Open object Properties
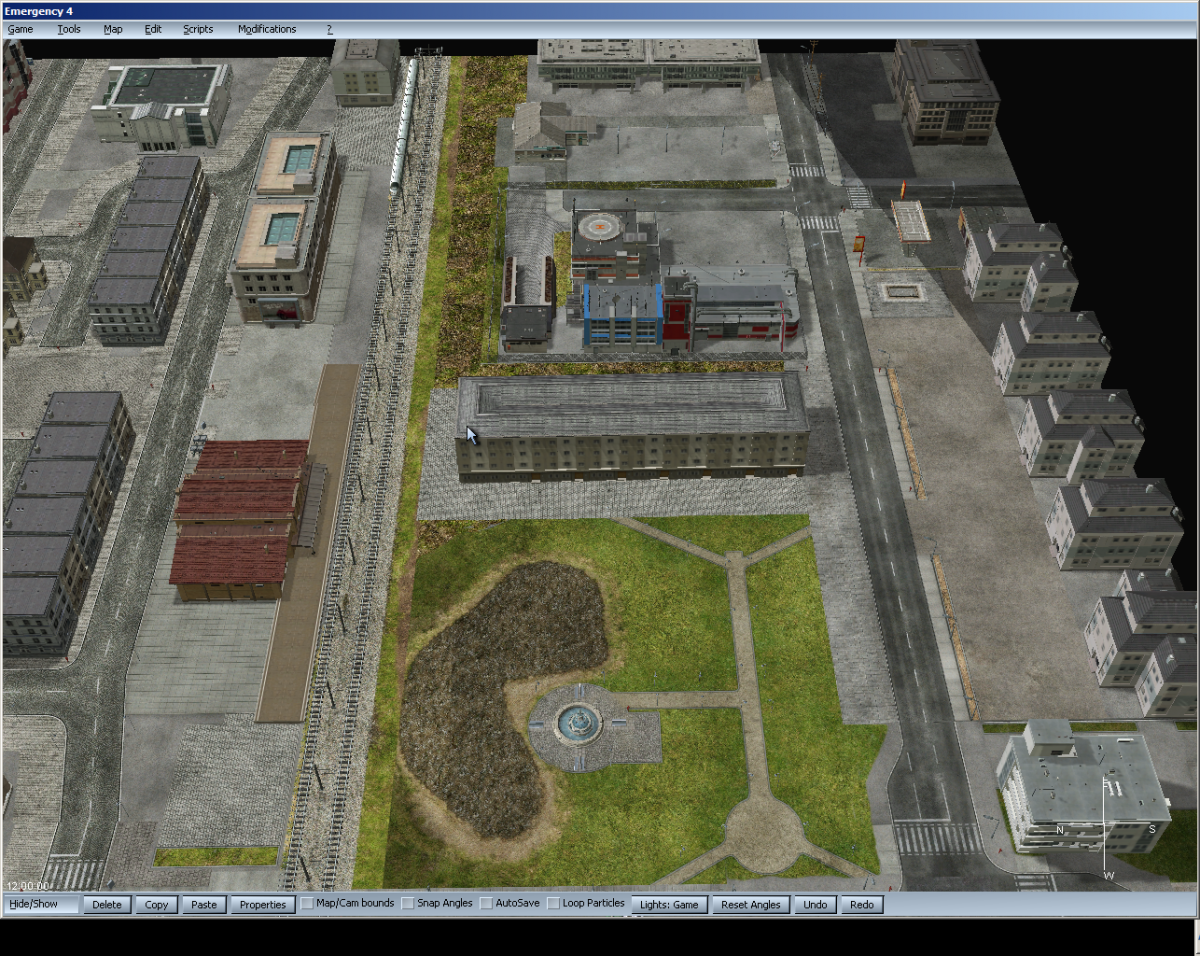Viewport: 1200px width, 956px height. (263, 904)
